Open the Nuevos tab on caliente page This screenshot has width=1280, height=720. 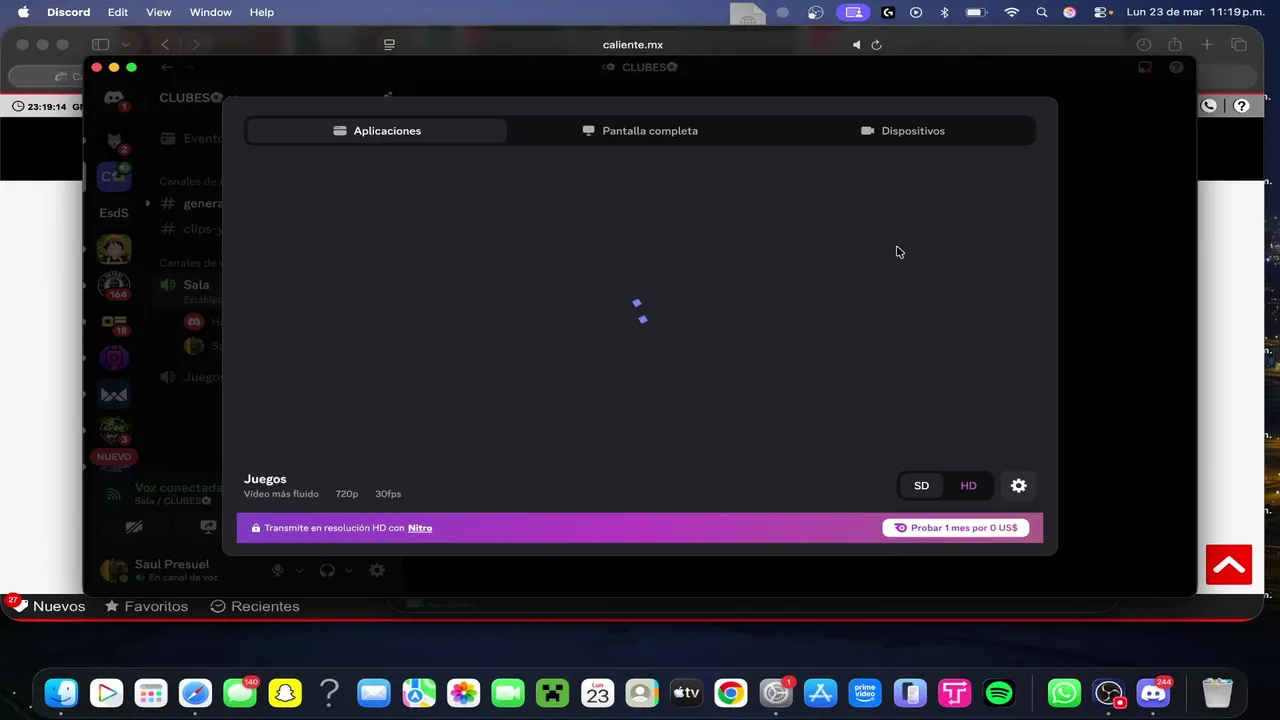tap(48, 606)
